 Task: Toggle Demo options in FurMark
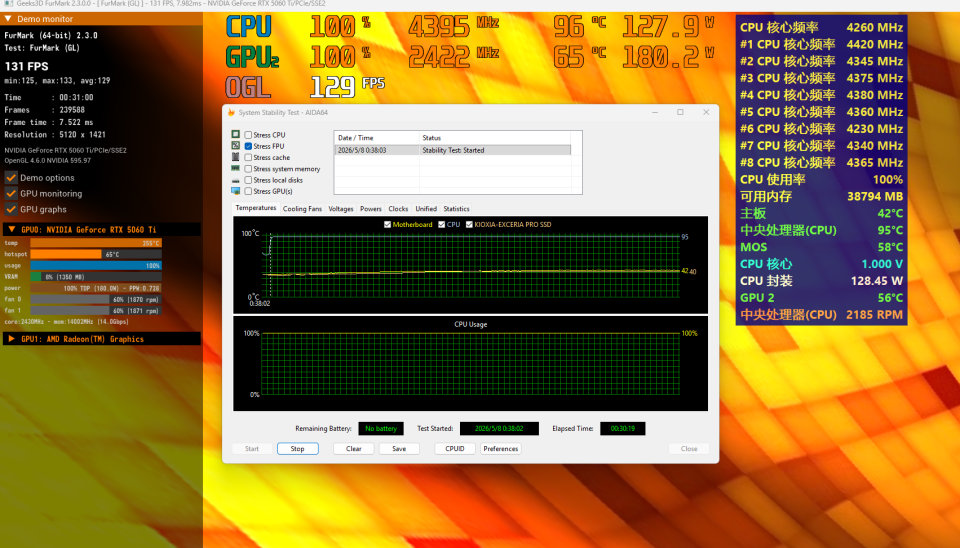(x=11, y=178)
